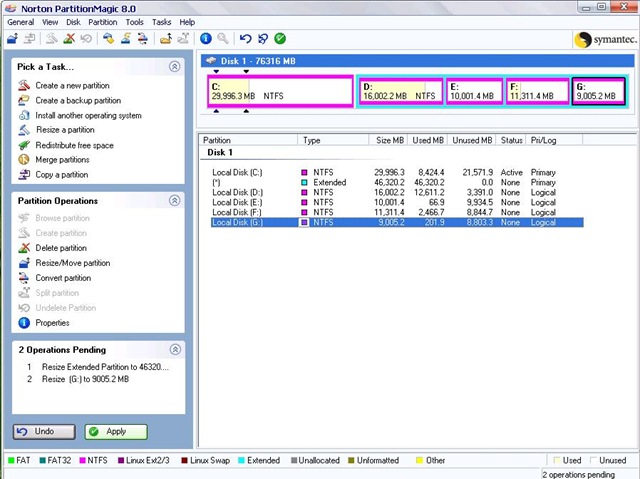Click the Delete partition red X toolbar icon
The image size is (640, 479).
(69, 39)
